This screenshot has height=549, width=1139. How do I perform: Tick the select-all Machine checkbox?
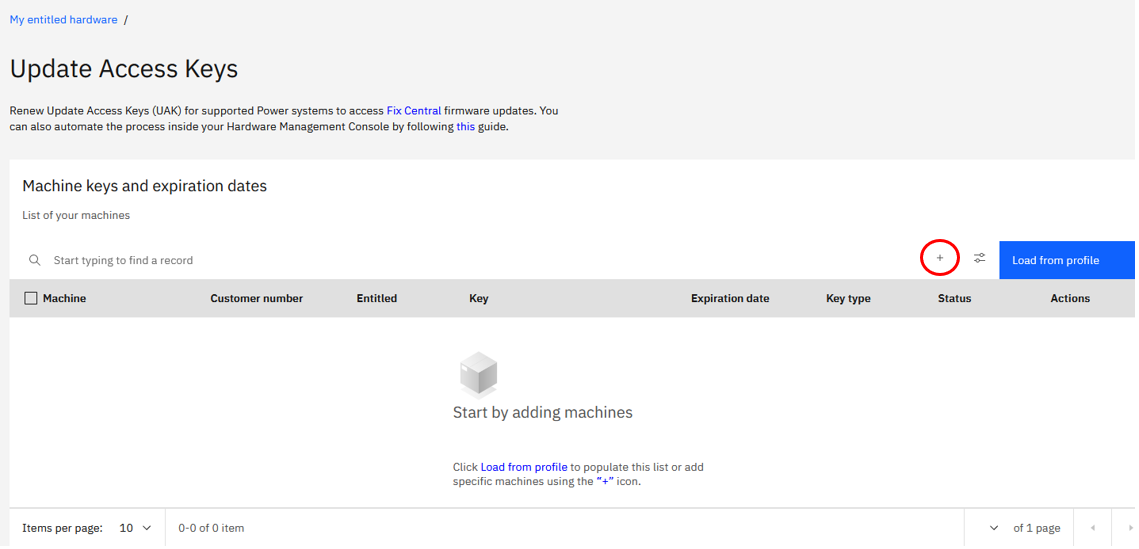click(x=31, y=298)
